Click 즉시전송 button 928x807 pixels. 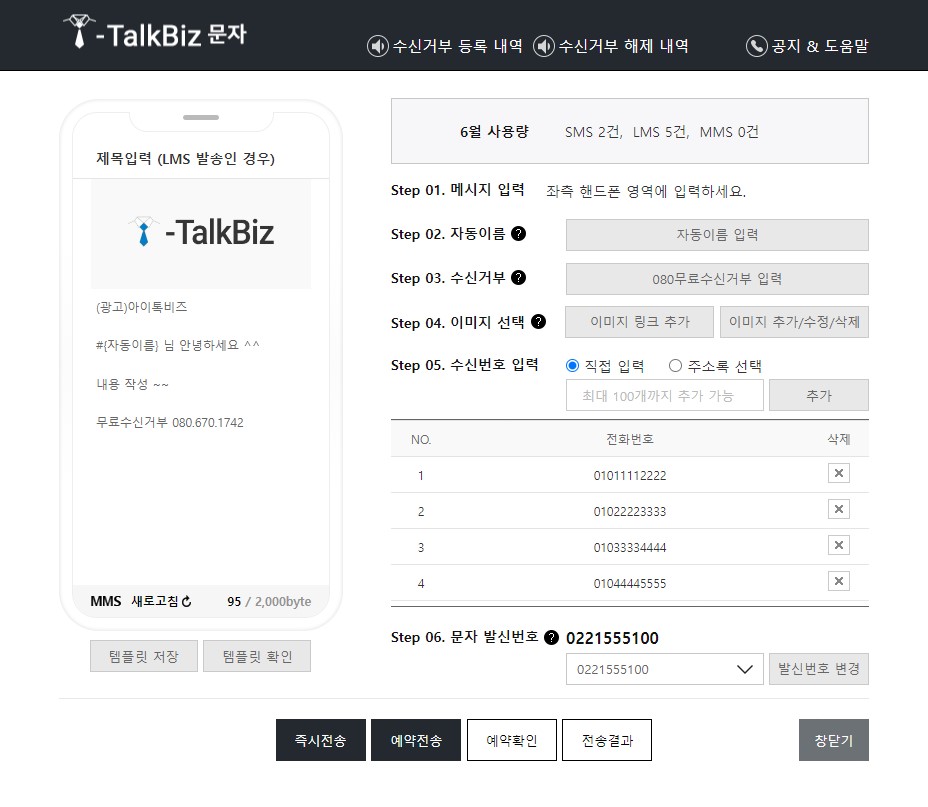click(321, 740)
